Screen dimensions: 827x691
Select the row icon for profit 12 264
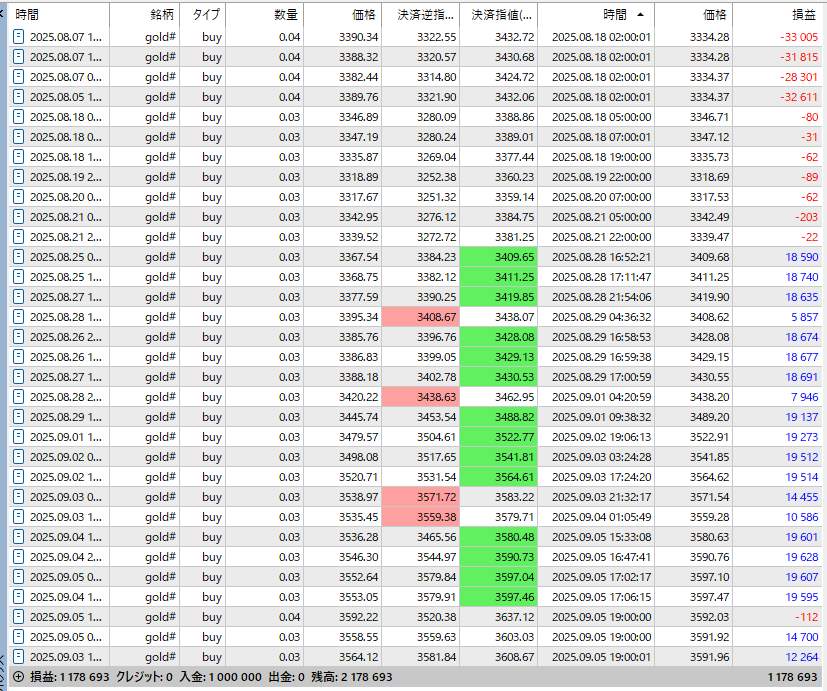coord(18,657)
